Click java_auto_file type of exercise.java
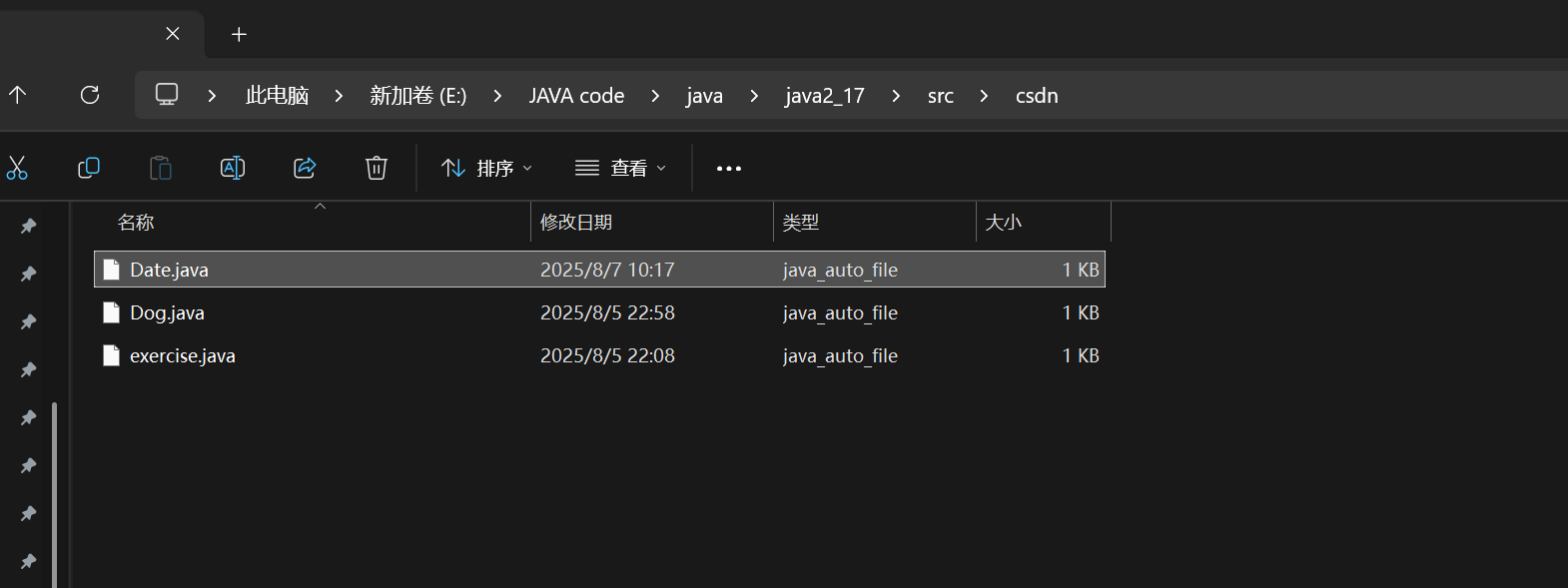 [840, 355]
